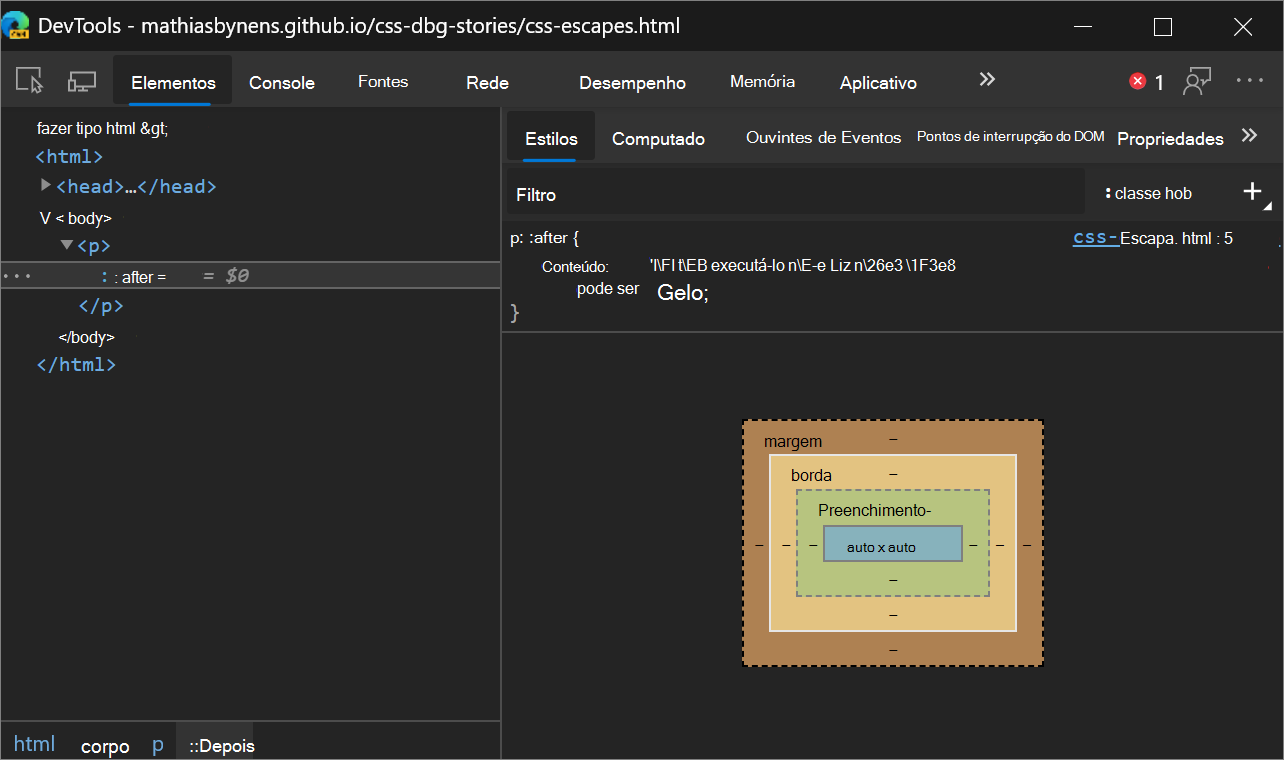Select the Elementos tab
Screen dimensions: 1284x760
(x=173, y=83)
